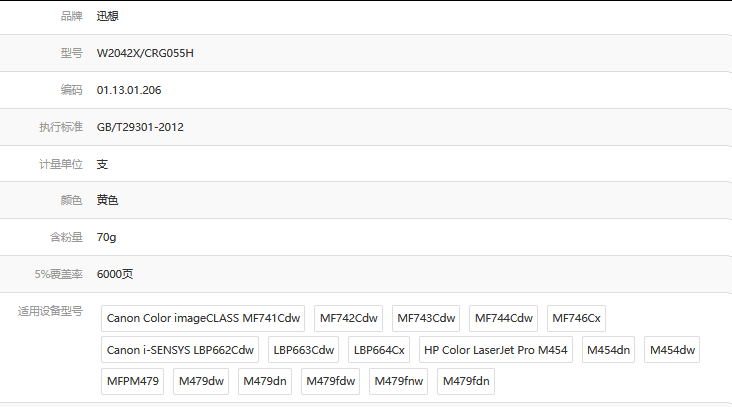This screenshot has height=407, width=732.
Task: Choose the MF743Cdw model tag
Action: click(x=426, y=319)
